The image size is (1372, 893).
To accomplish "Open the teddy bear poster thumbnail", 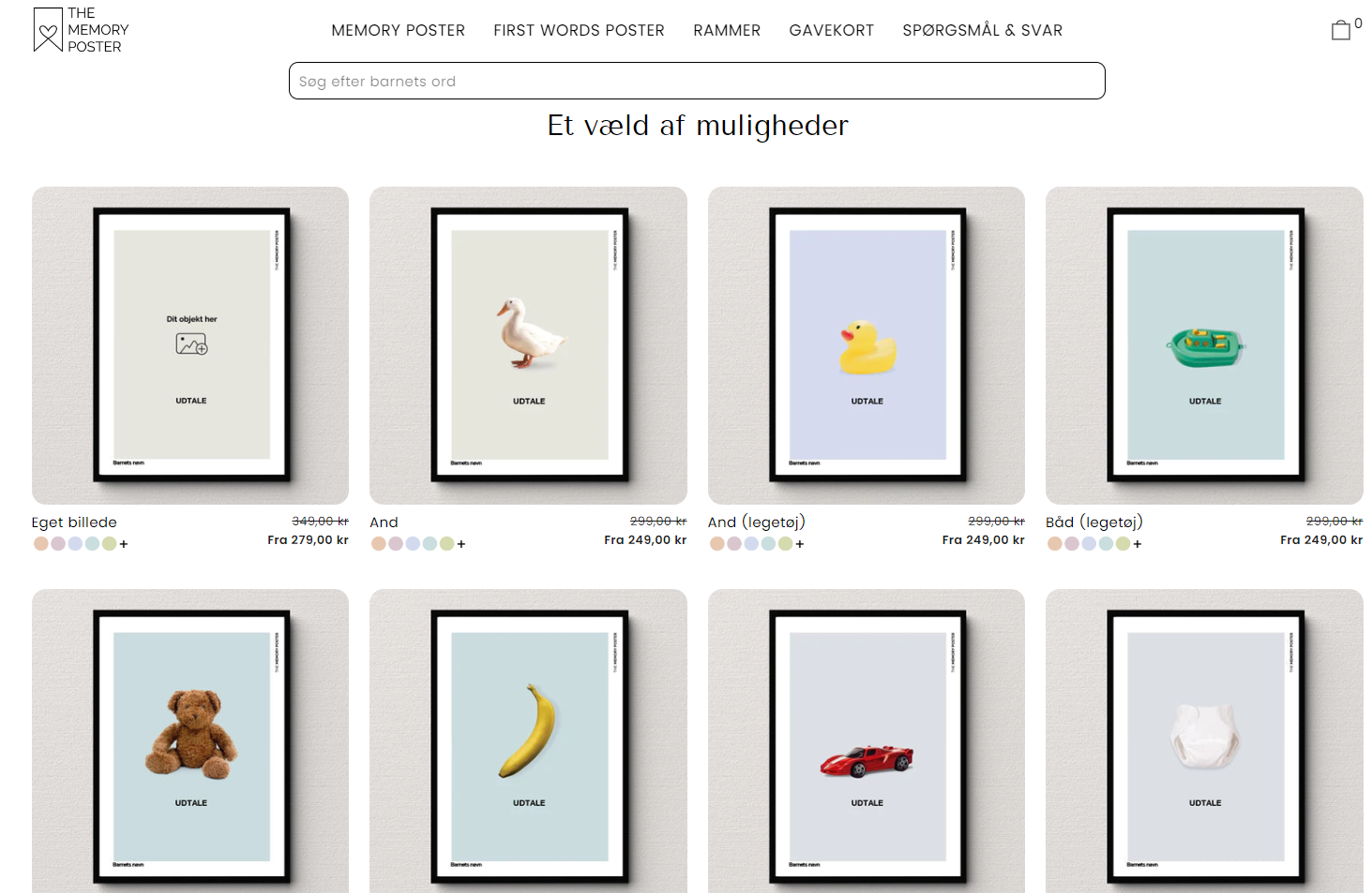I will [190, 741].
